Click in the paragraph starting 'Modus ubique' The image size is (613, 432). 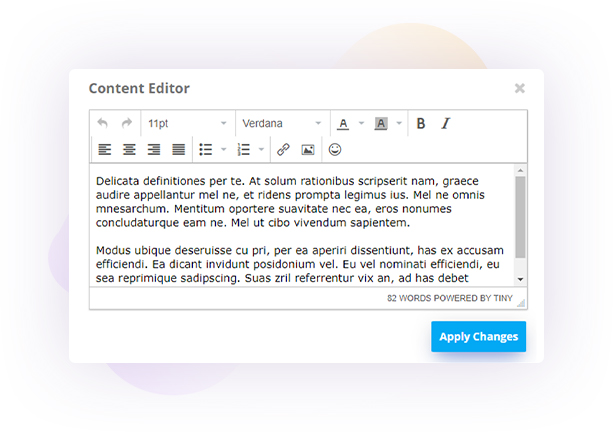click(x=299, y=264)
